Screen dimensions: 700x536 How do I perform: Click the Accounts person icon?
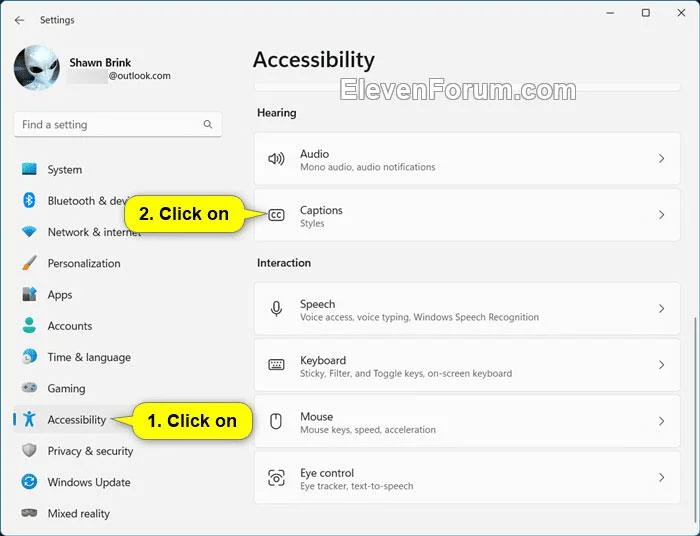point(29,325)
